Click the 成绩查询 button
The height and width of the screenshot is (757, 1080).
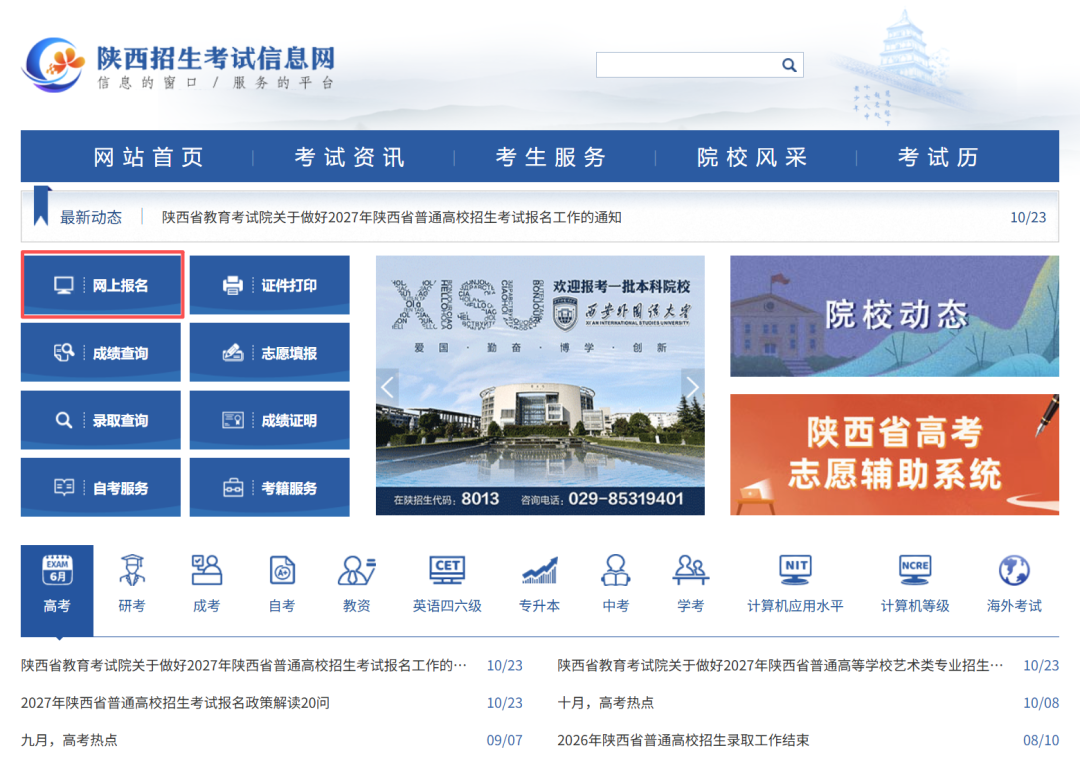tap(101, 353)
